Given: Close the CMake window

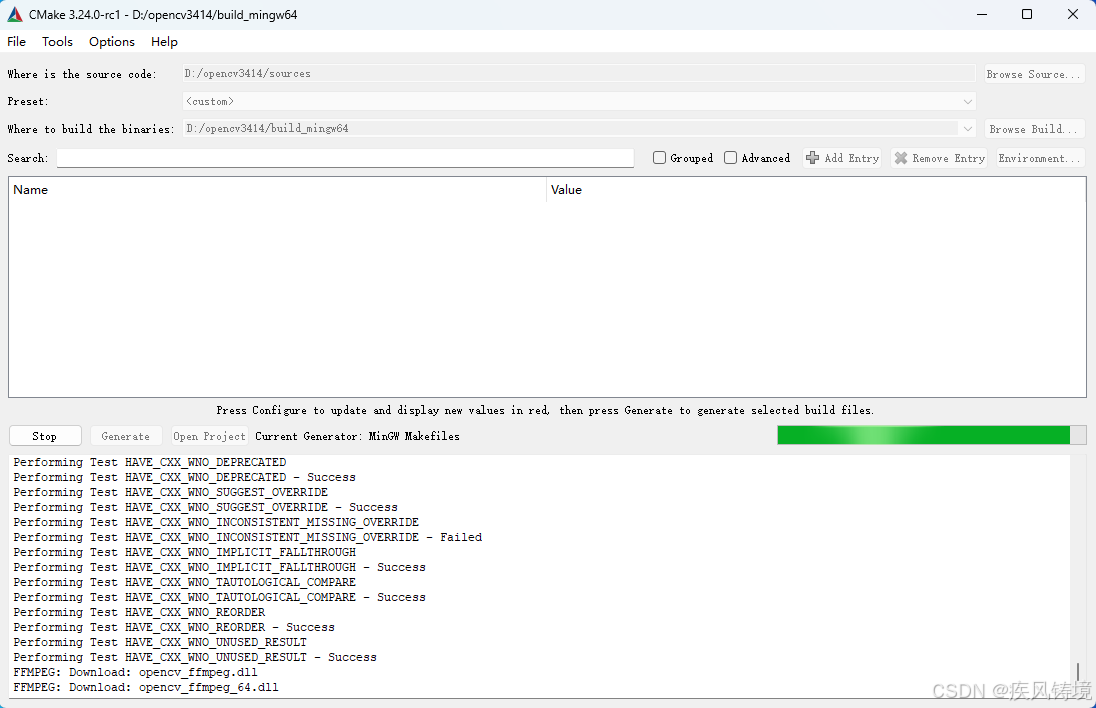Looking at the screenshot, I should 1073,14.
